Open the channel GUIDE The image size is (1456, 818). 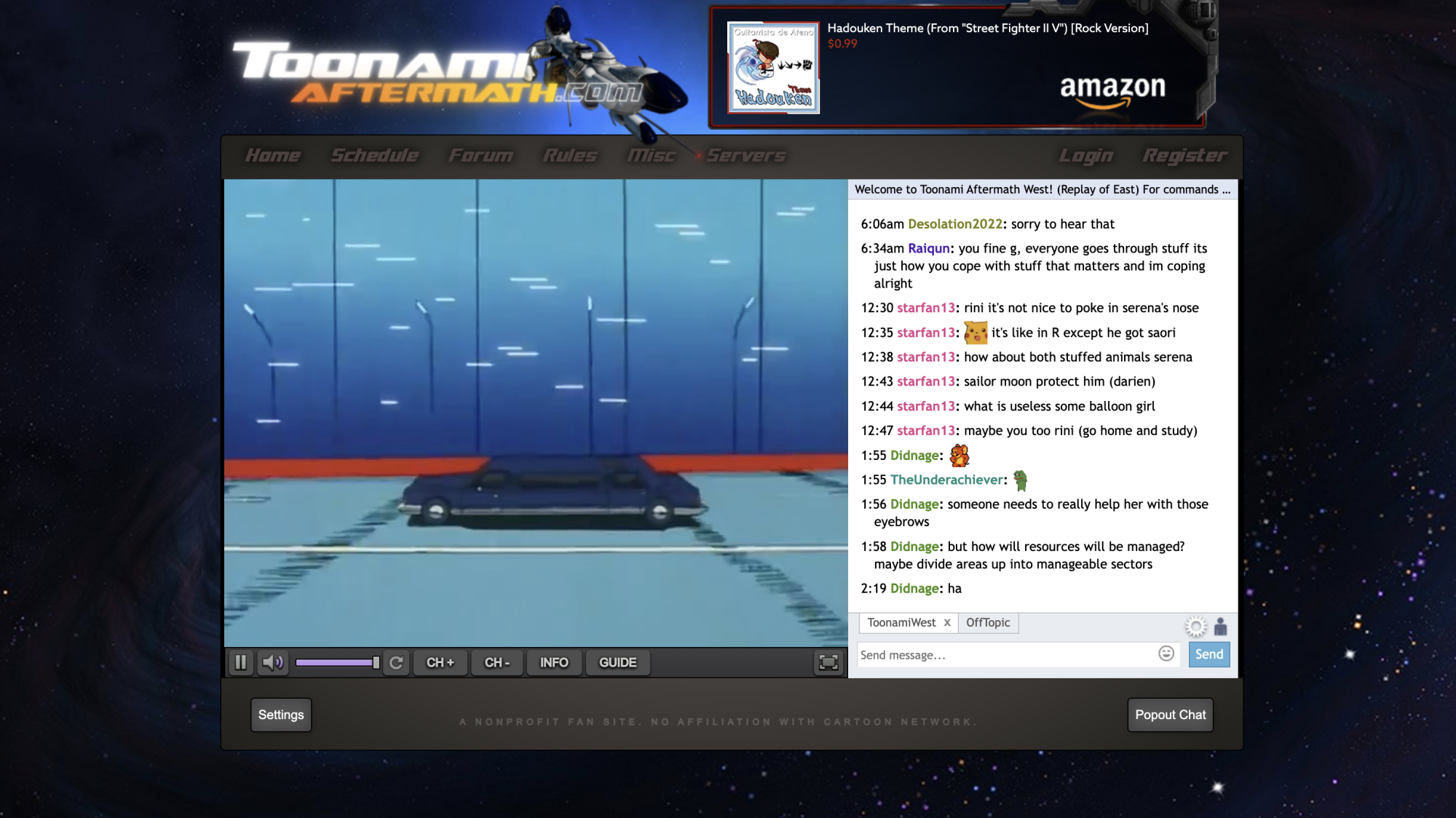click(x=617, y=662)
